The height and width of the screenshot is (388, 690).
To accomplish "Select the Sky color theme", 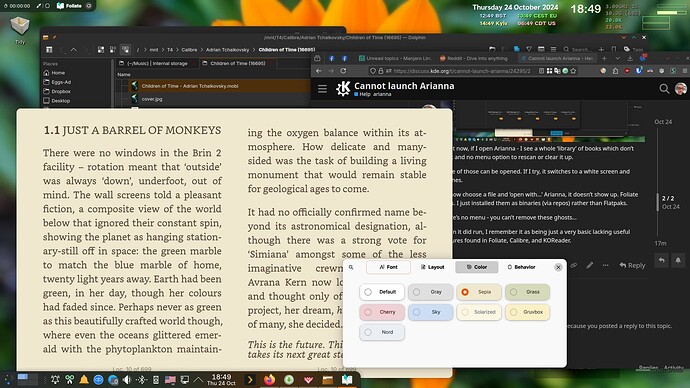I will pos(430,312).
